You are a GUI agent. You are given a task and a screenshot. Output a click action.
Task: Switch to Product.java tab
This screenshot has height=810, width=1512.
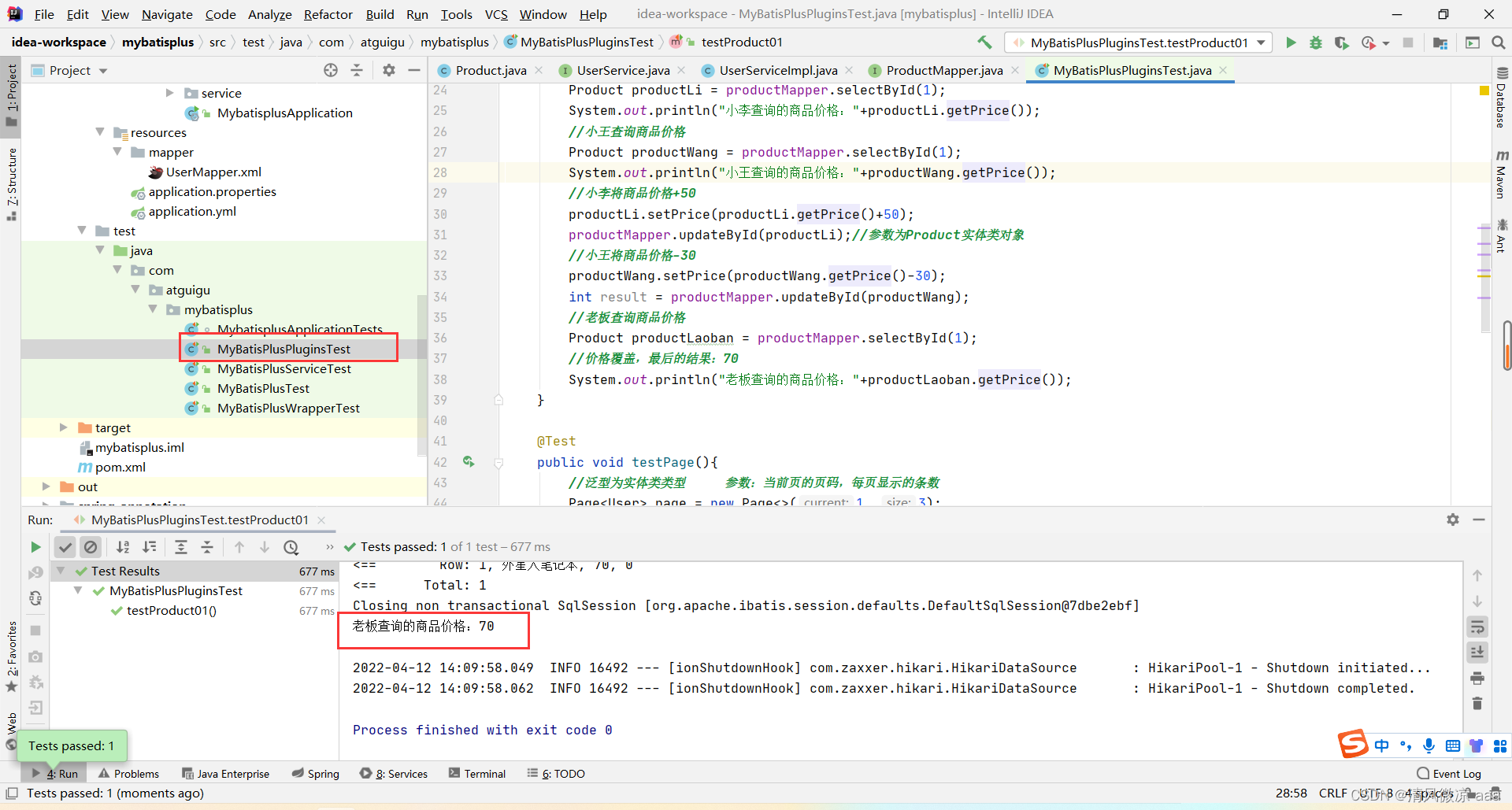[x=491, y=70]
